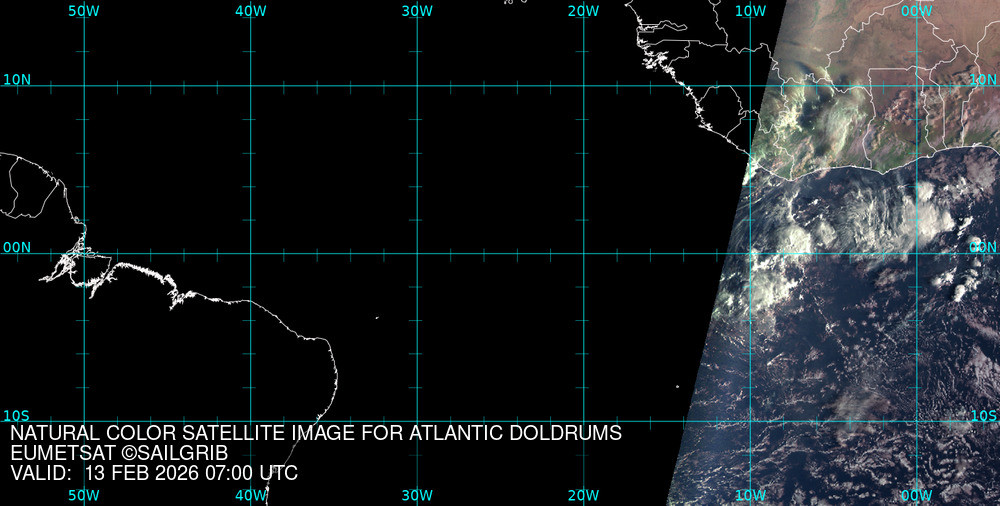The height and width of the screenshot is (506, 1000).
Task: Click the VALID 13 FEB 2026 timestamp
Action: pos(154,474)
